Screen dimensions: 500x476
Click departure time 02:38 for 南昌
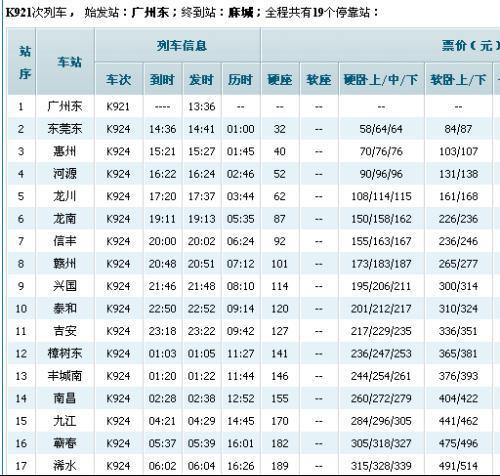201,399
